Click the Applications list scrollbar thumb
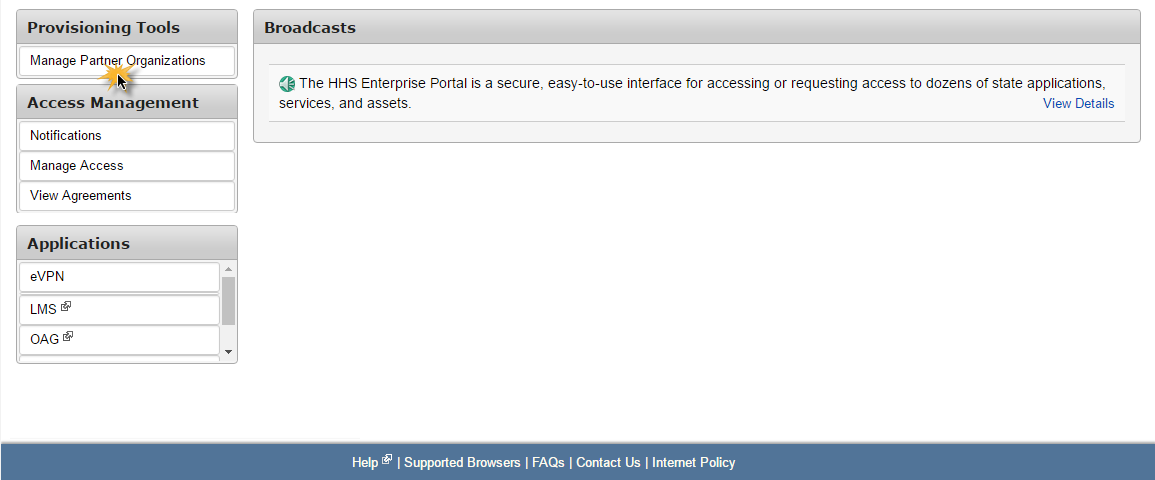This screenshot has height=480, width=1155. tap(228, 300)
